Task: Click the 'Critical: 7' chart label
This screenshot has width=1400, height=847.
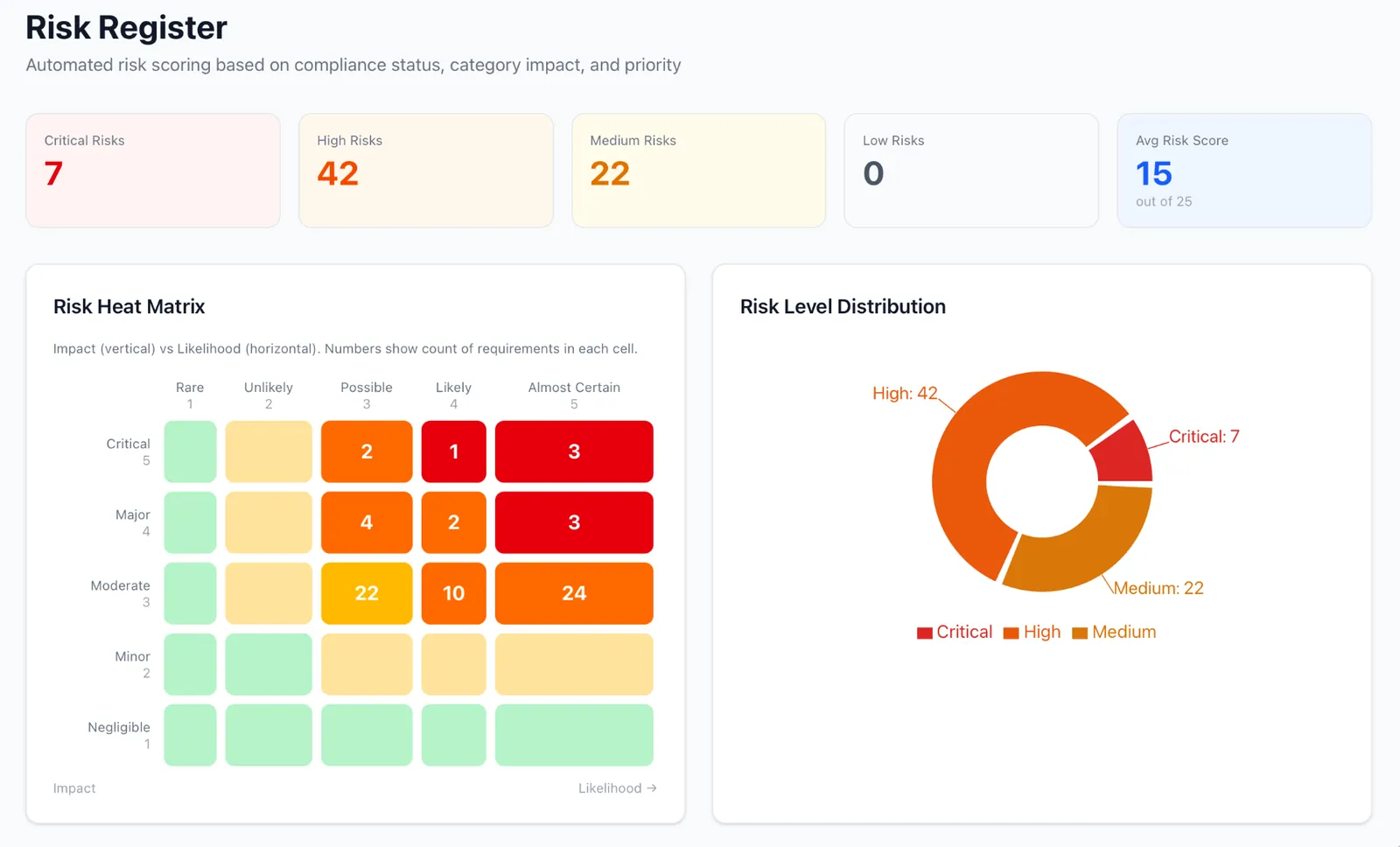Action: tap(1204, 437)
